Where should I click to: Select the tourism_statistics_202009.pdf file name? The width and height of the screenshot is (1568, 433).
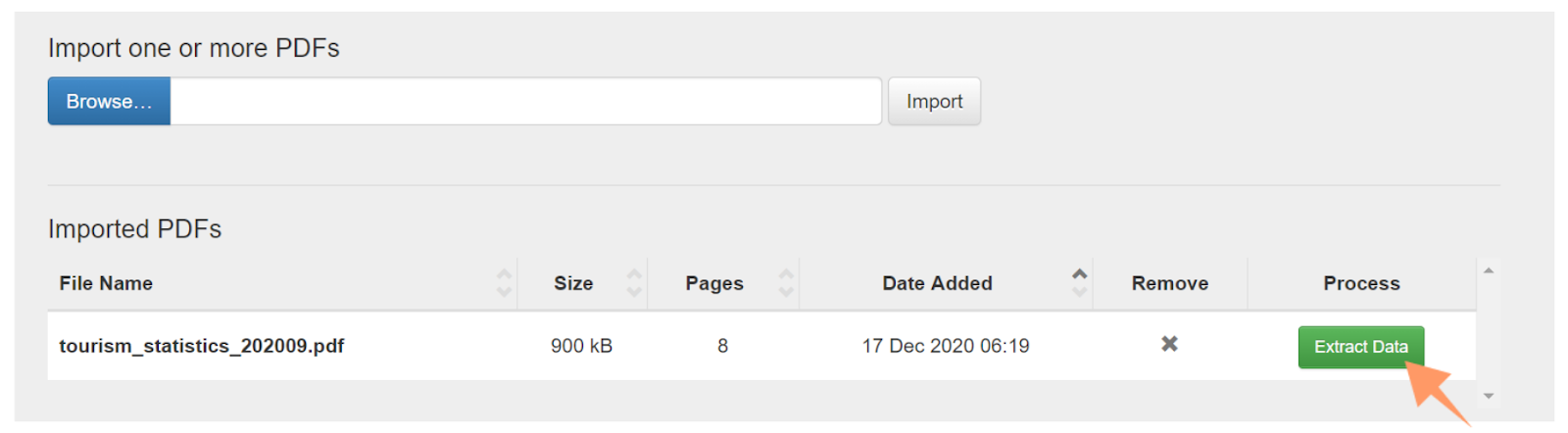coord(202,346)
